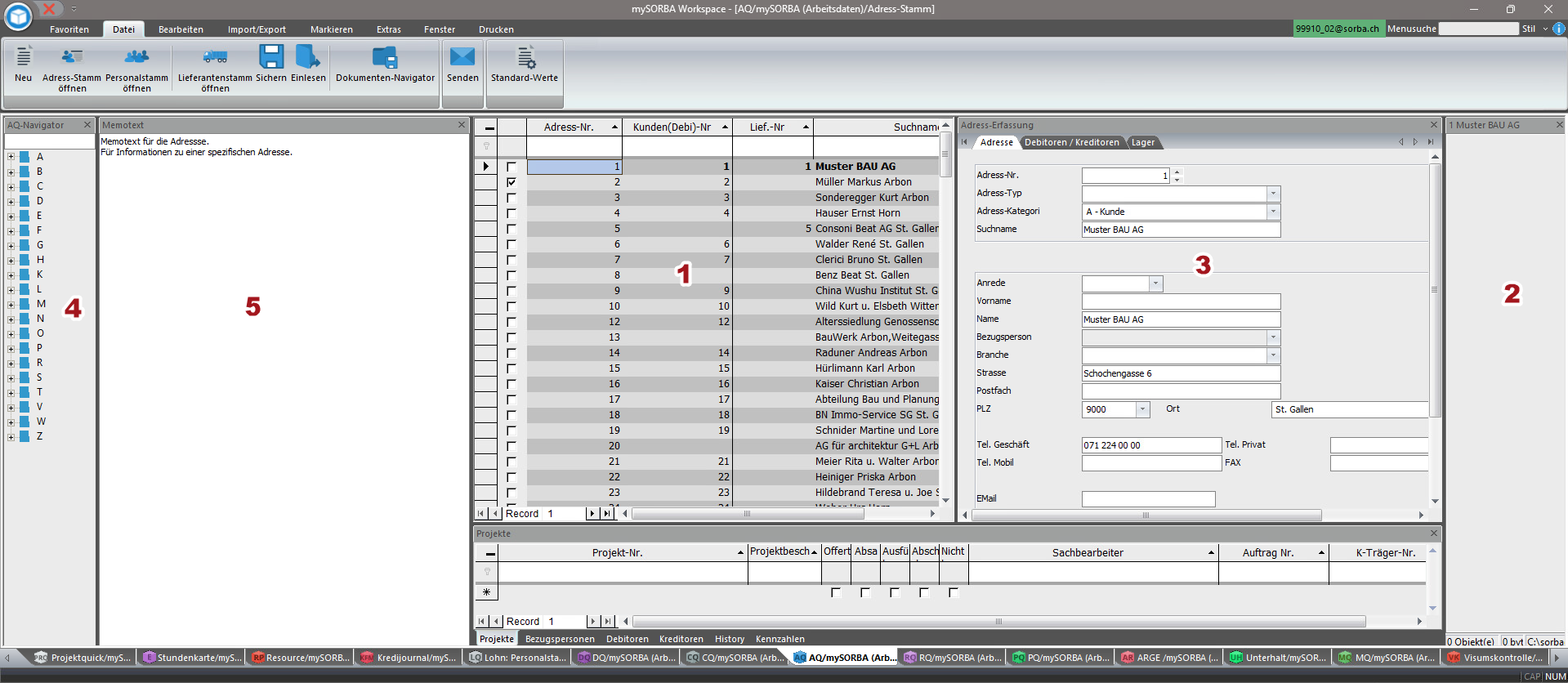Image resolution: width=1568 pixels, height=683 pixels.
Task: Tick checkbox for Walder René St. Gallen row
Action: point(511,244)
